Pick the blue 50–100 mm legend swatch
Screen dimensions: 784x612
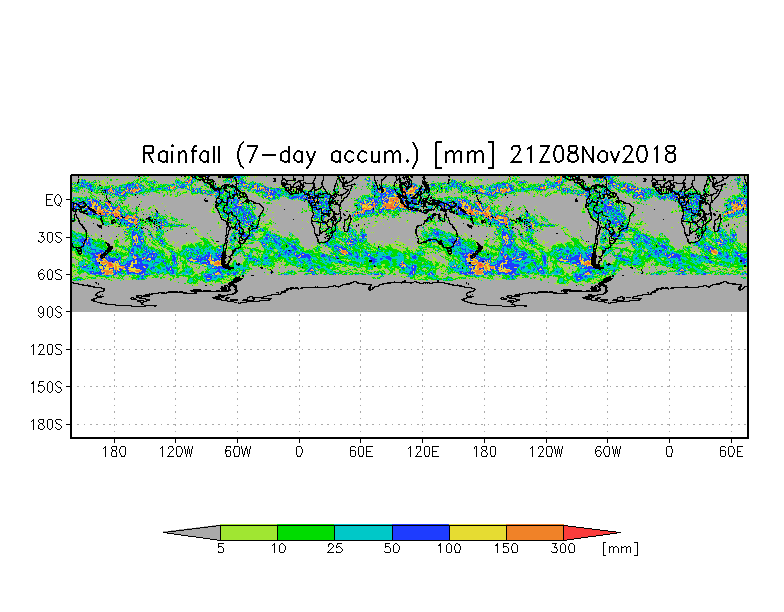click(x=420, y=533)
